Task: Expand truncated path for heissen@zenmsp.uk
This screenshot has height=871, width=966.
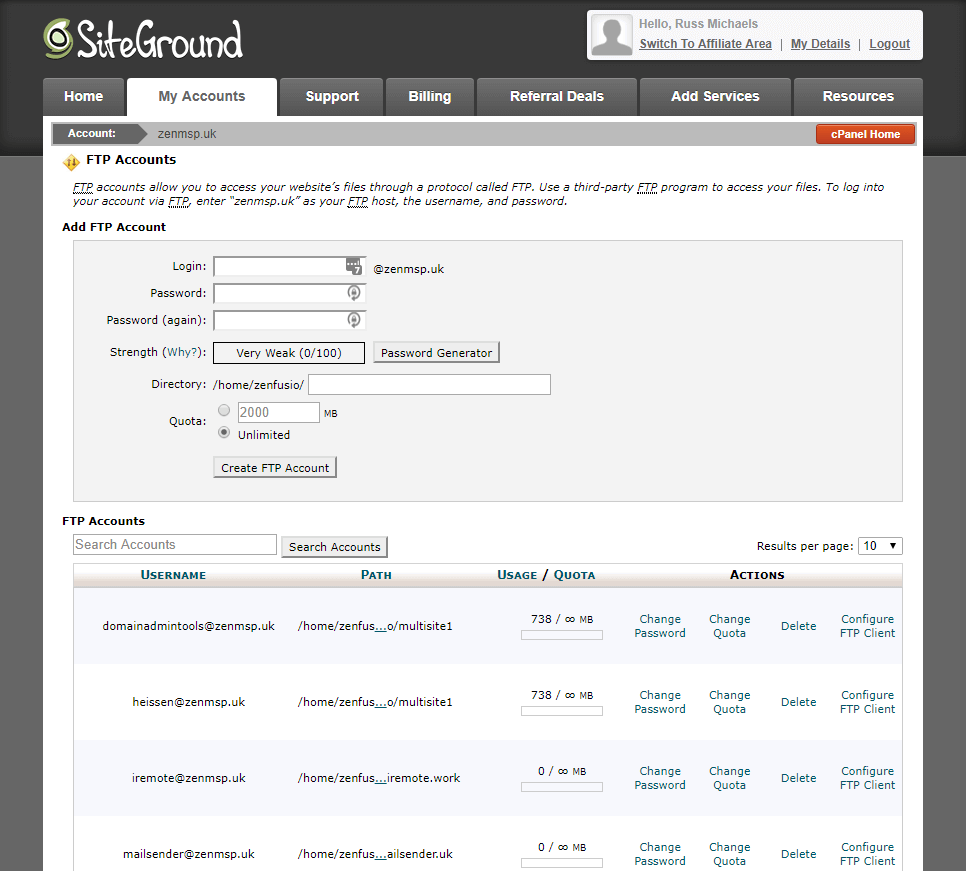Action: coord(381,703)
